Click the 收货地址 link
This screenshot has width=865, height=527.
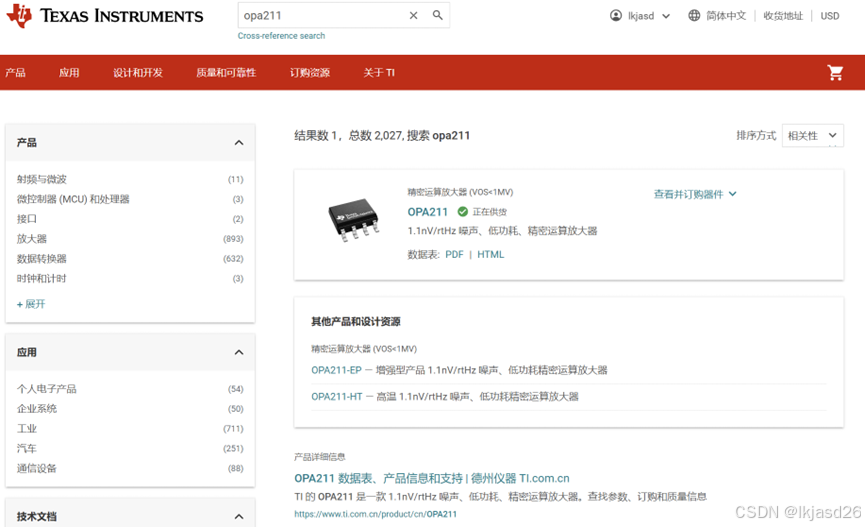pos(783,15)
